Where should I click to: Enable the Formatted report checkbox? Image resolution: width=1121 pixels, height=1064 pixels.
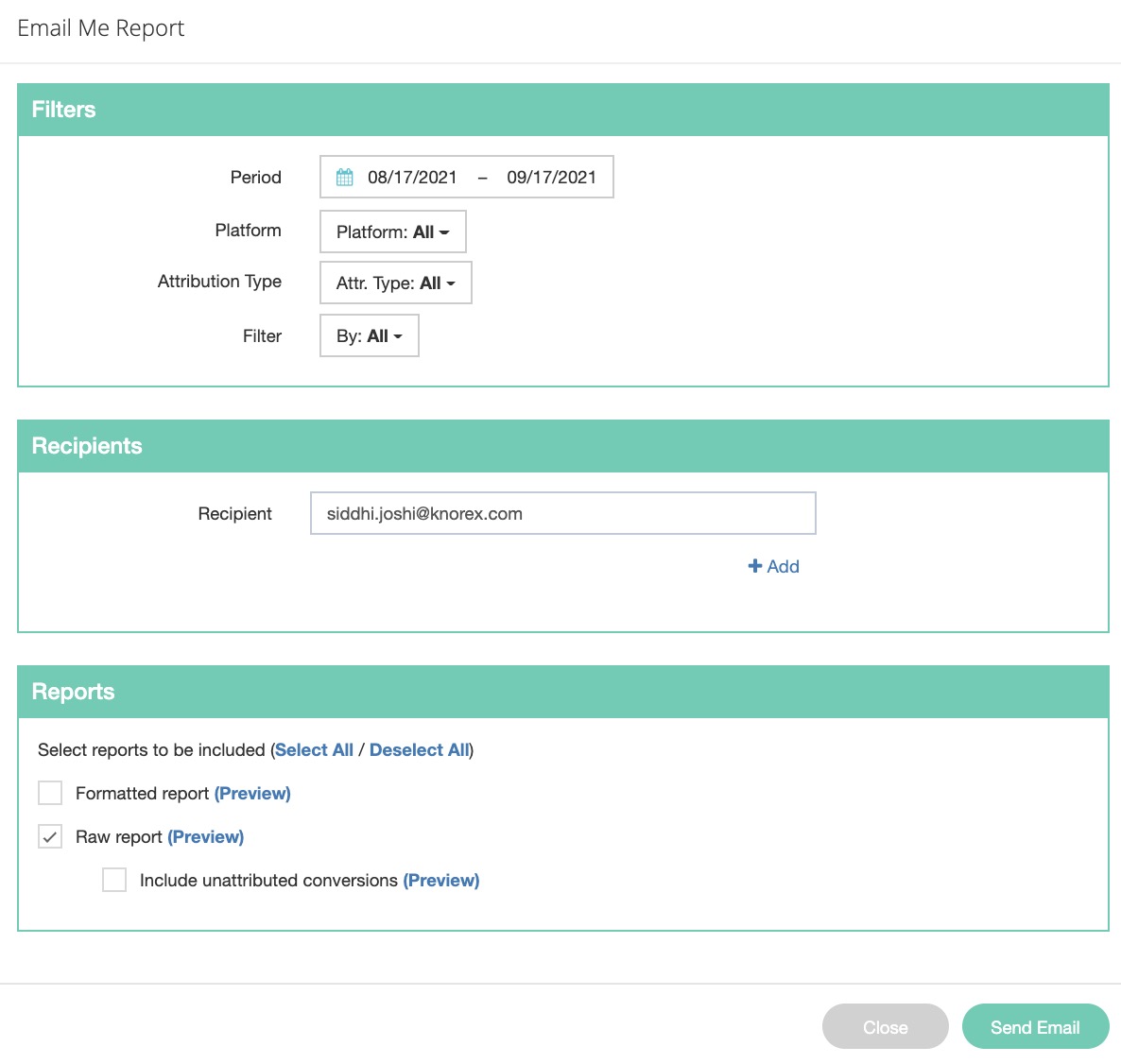point(50,793)
